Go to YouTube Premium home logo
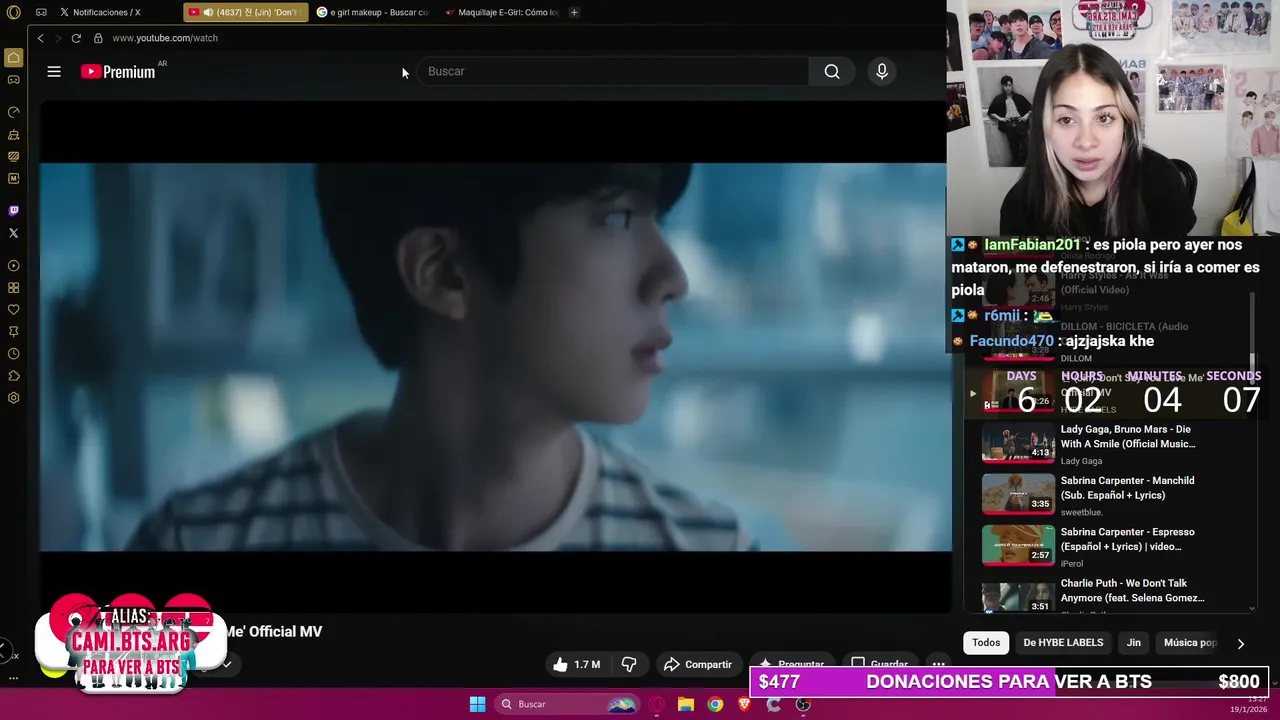This screenshot has width=1280, height=720. point(118,71)
